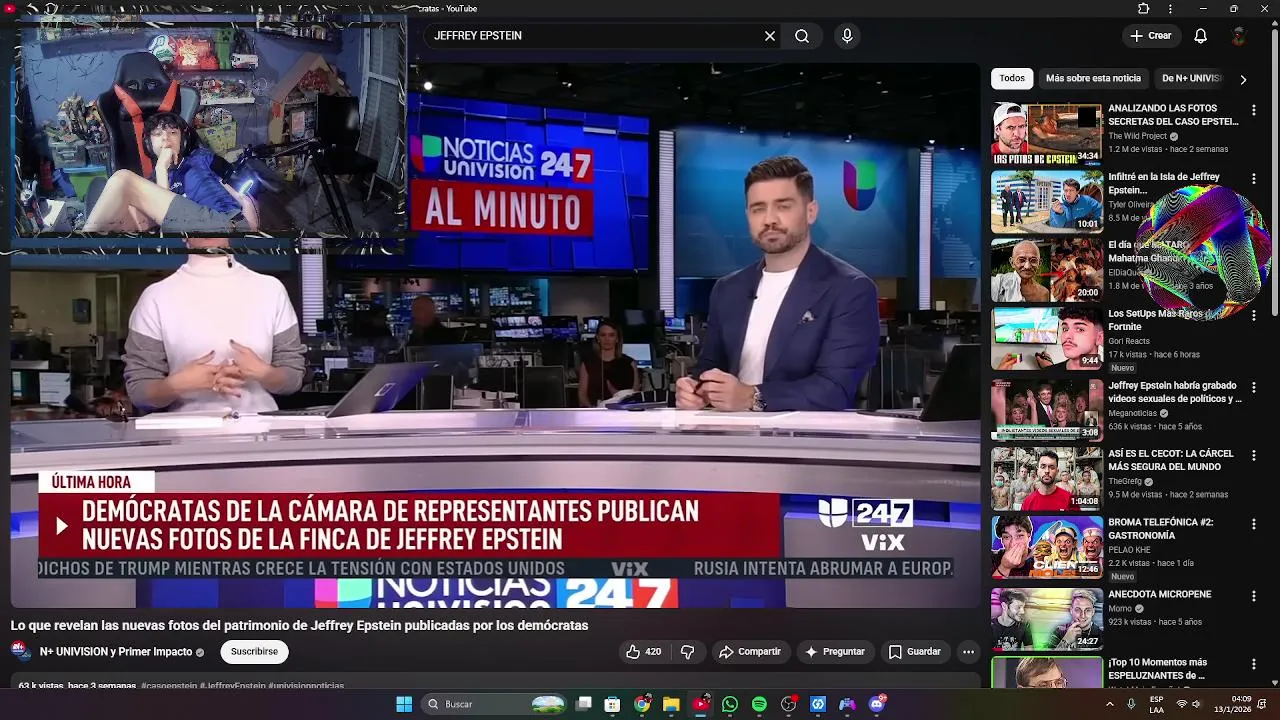The width and height of the screenshot is (1280, 720).
Task: Click the 63 k vistas description line
Action: (x=181, y=686)
